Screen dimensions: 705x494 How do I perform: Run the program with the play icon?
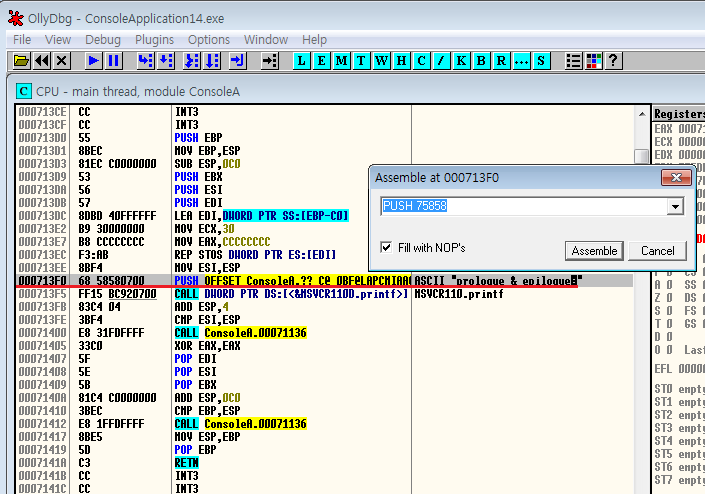tap(94, 61)
